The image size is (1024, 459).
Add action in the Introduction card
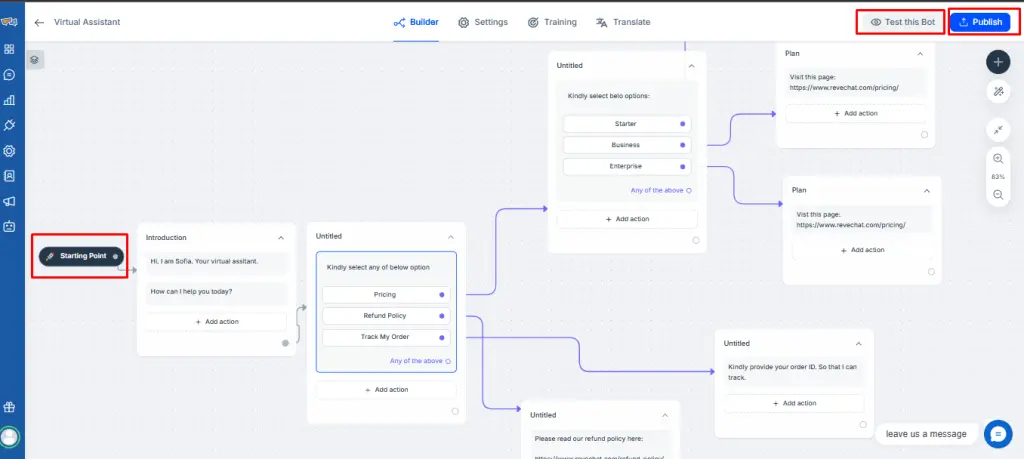(216, 322)
